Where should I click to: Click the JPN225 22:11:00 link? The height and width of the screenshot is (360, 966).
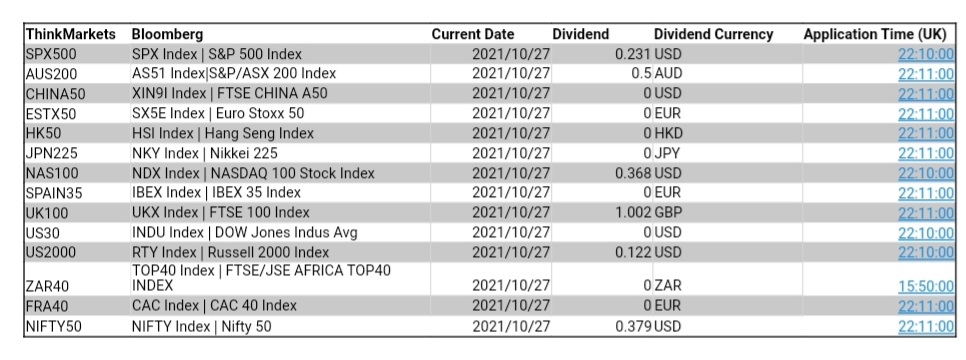tap(925, 153)
